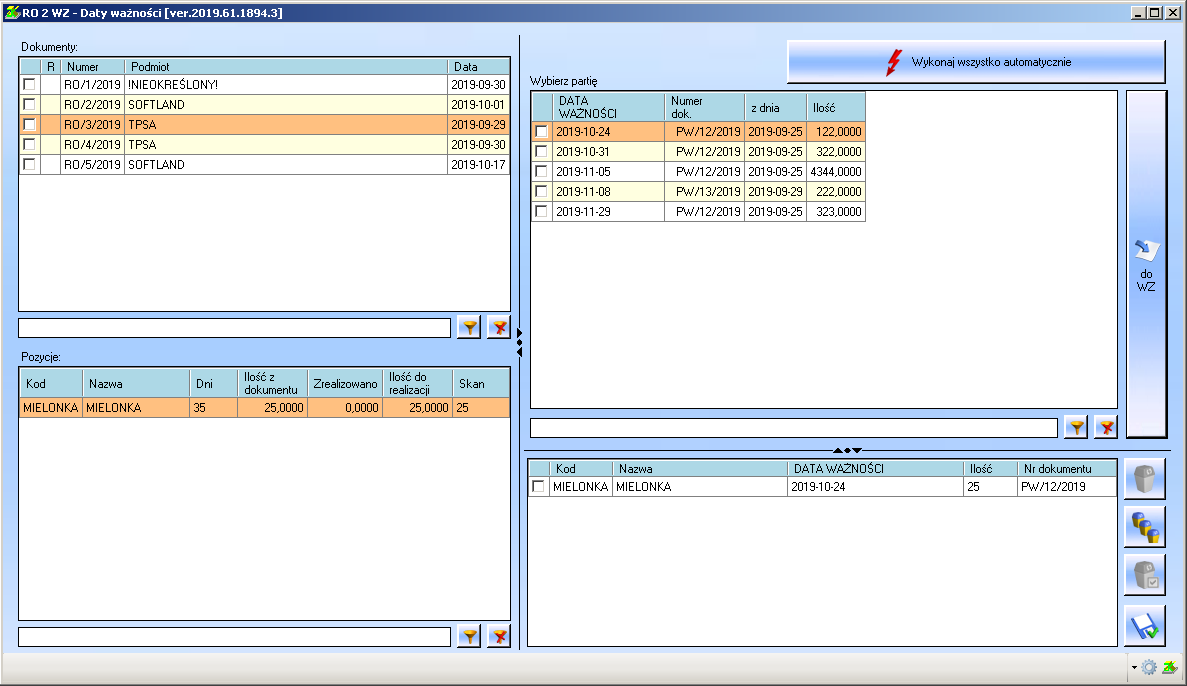Apply filter to the batch list
Viewport: 1187px width, 686px height.
[x=1076, y=427]
